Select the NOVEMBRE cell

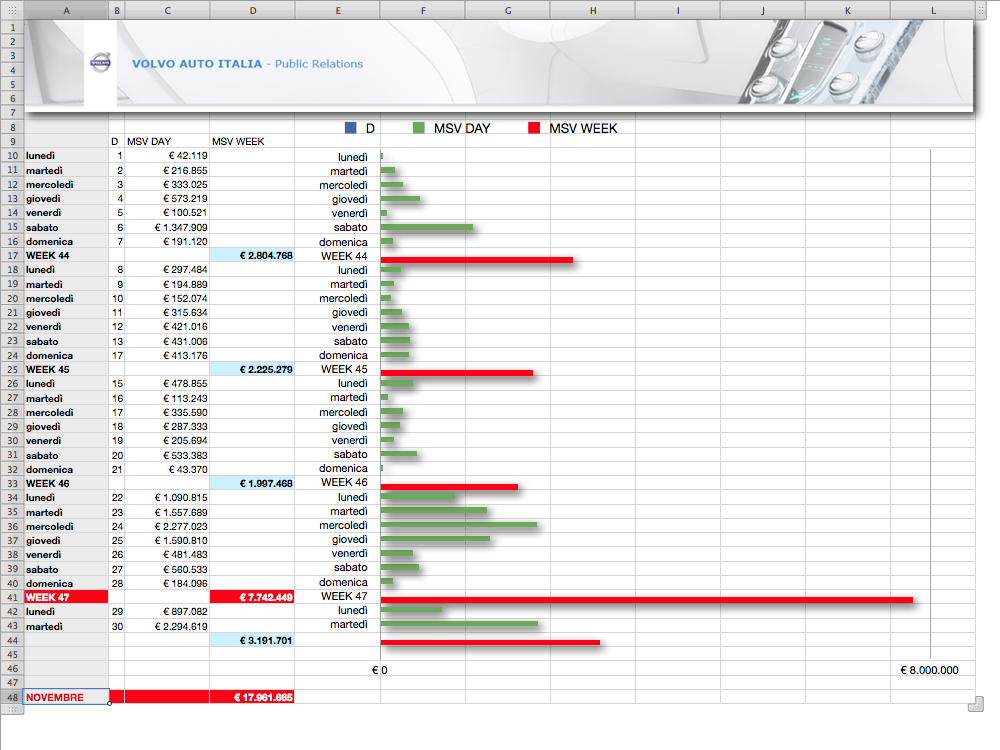(x=66, y=697)
